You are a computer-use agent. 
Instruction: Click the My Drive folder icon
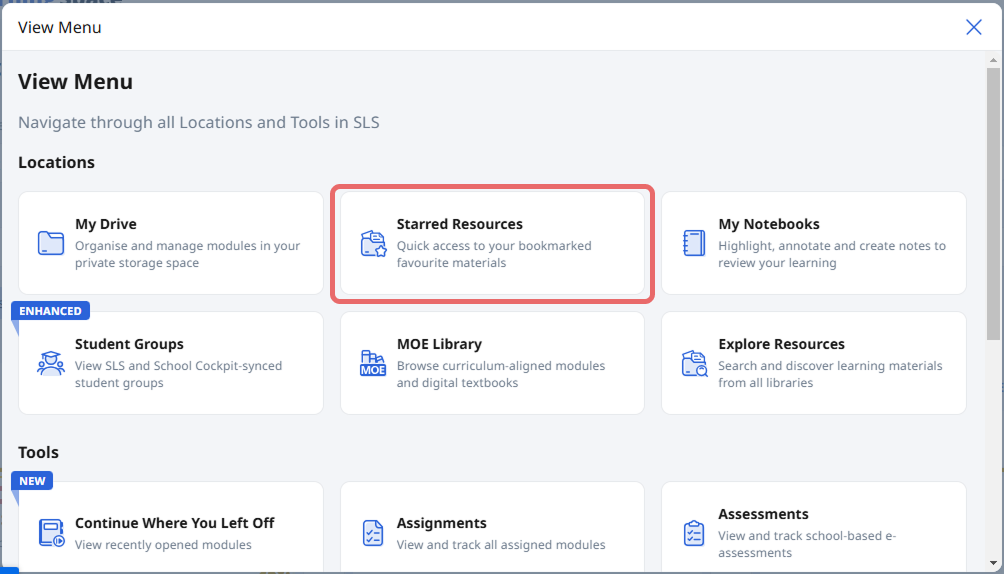[x=51, y=243]
